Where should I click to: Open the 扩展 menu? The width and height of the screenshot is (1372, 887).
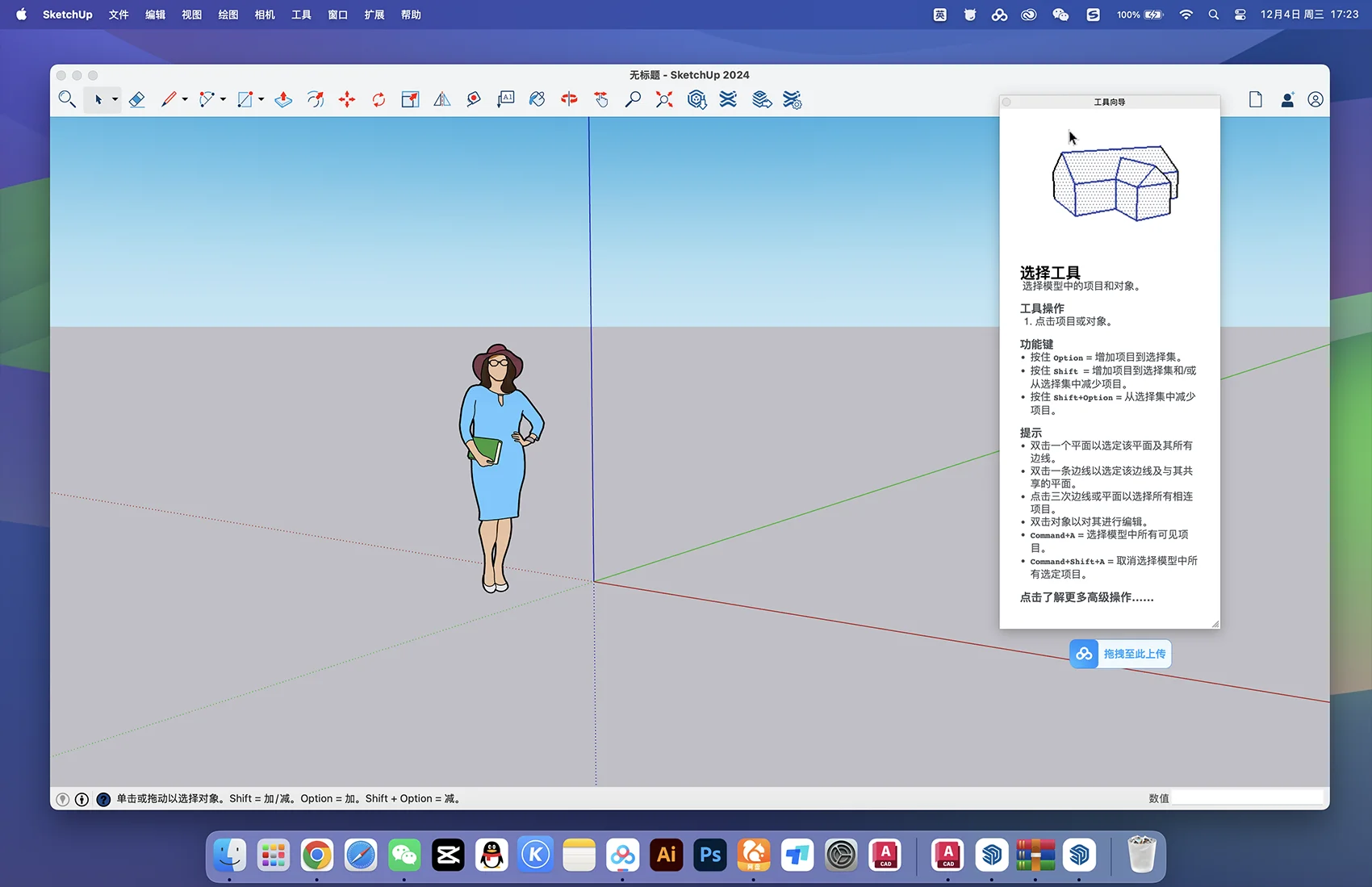pyautogui.click(x=374, y=15)
